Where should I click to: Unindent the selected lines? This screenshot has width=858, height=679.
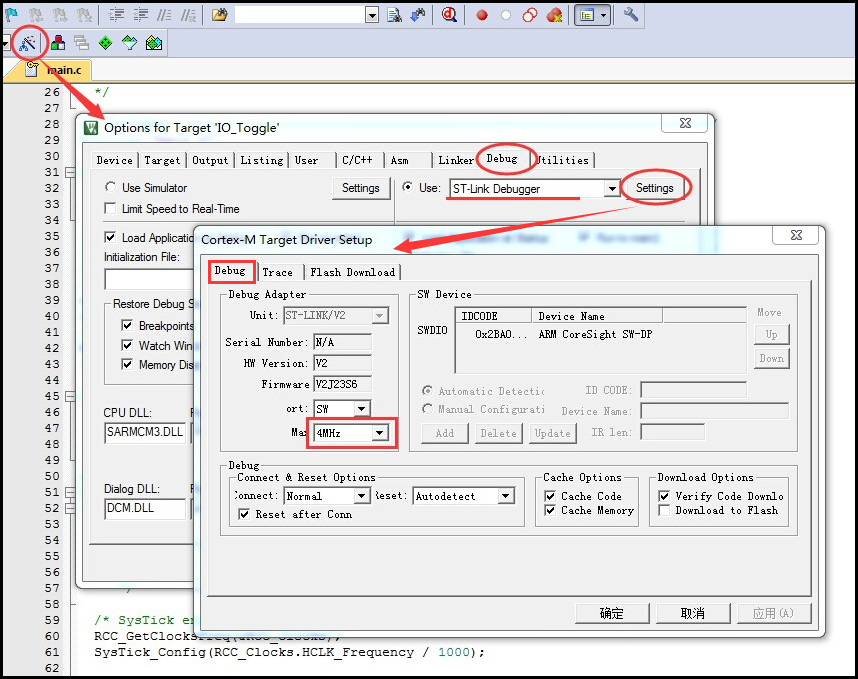click(x=140, y=15)
